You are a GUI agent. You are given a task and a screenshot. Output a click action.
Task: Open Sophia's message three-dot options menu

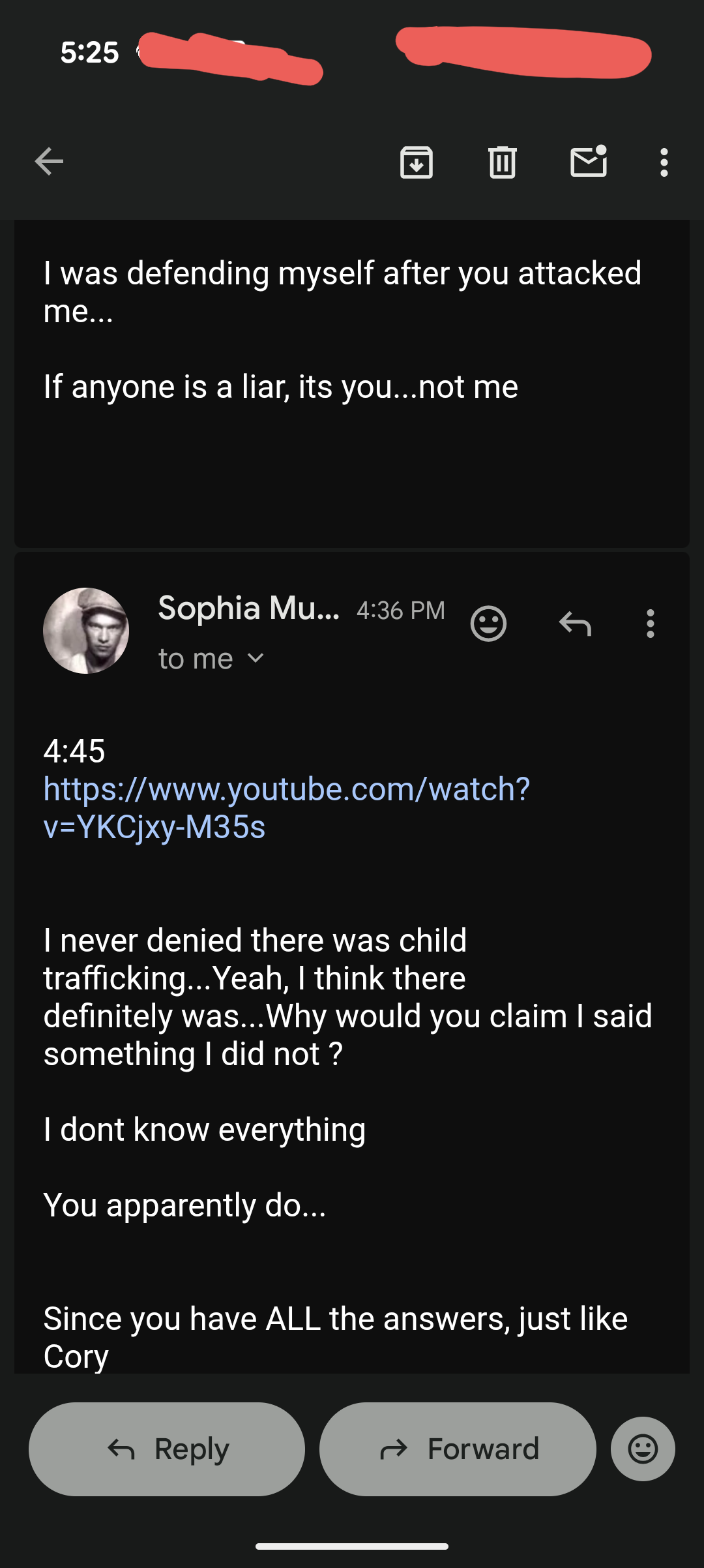(650, 624)
